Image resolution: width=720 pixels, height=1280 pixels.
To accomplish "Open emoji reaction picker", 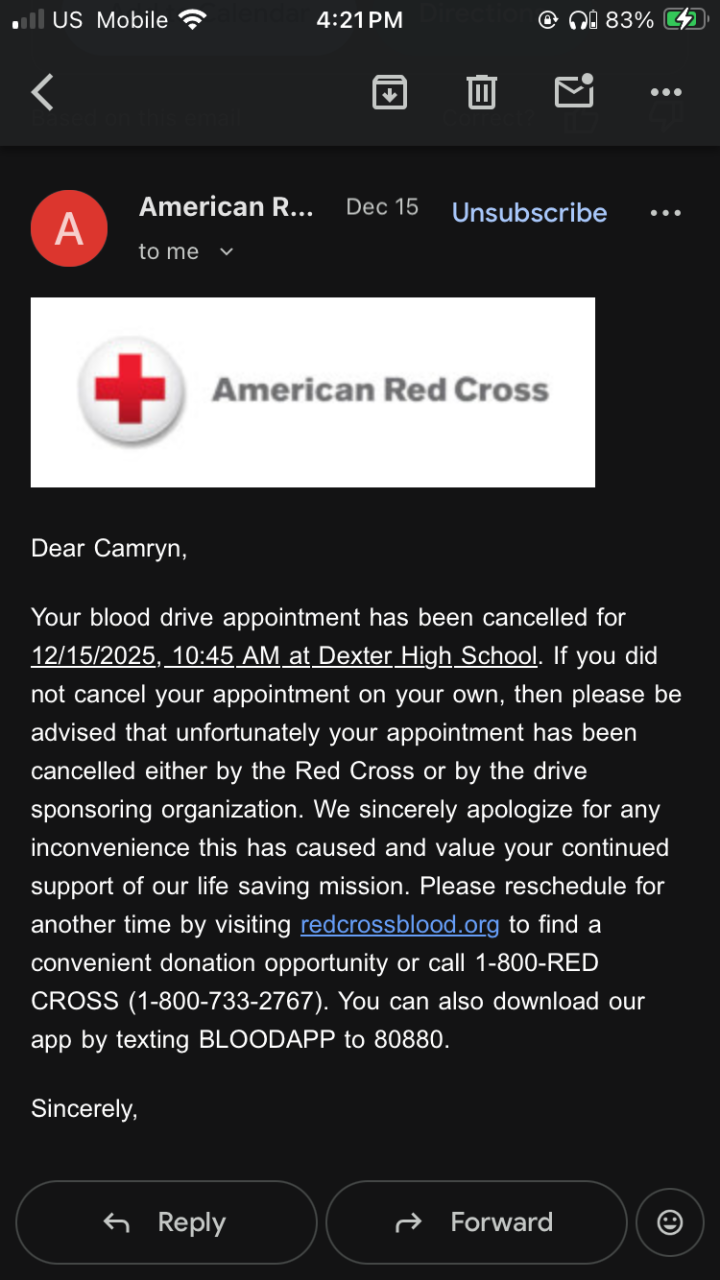I will click(669, 1222).
